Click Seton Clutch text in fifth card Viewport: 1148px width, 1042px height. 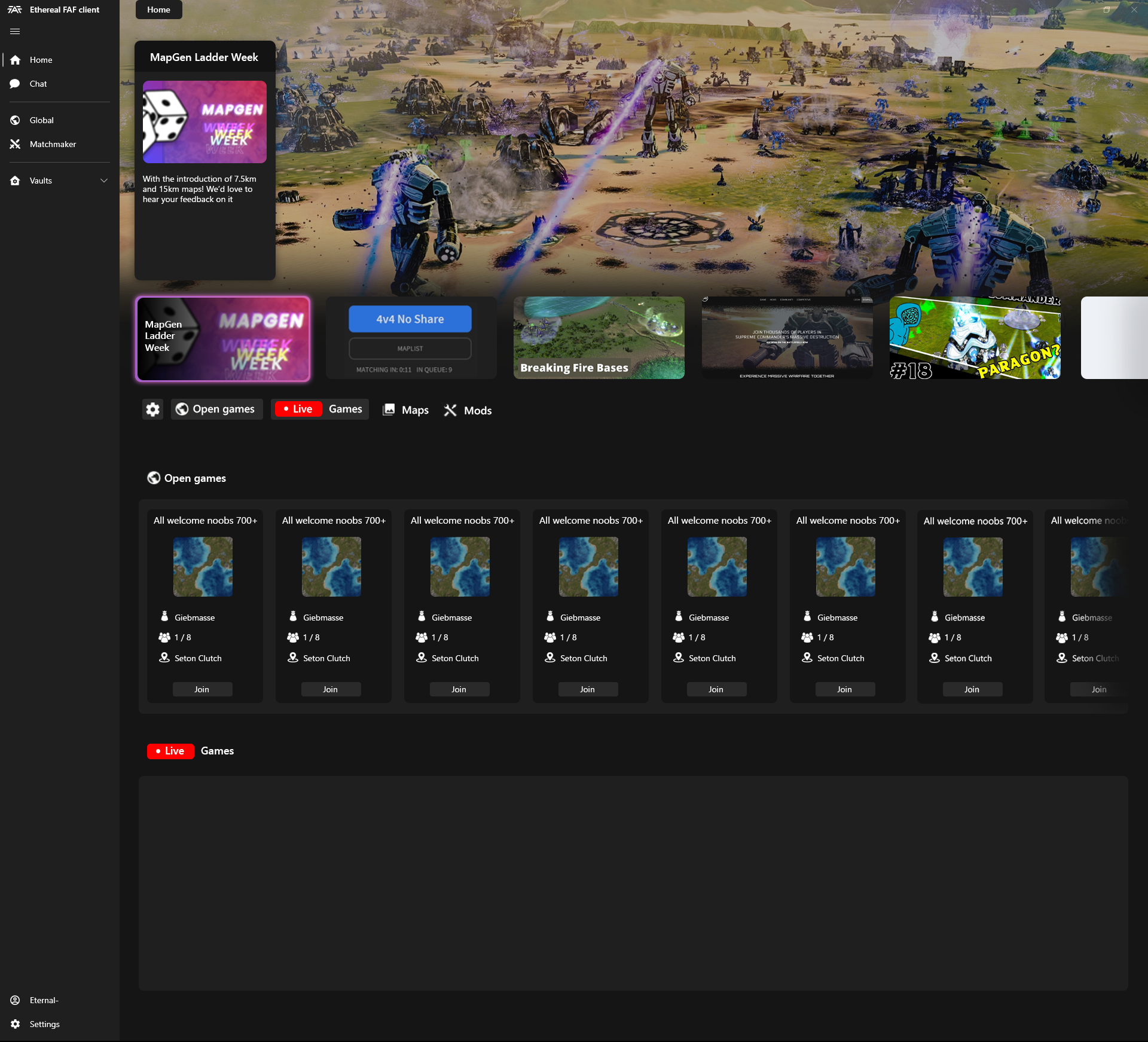coord(712,658)
